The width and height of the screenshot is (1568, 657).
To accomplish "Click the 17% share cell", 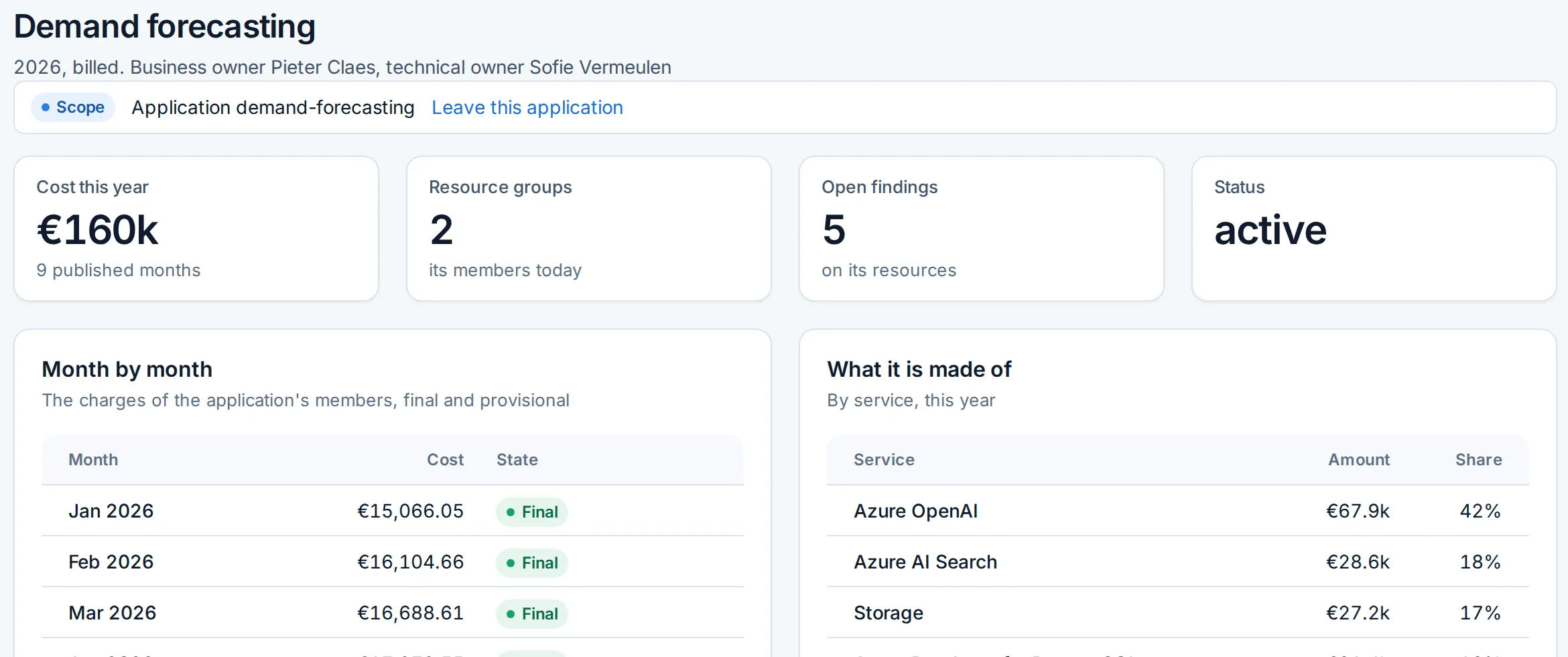I will [1480, 613].
